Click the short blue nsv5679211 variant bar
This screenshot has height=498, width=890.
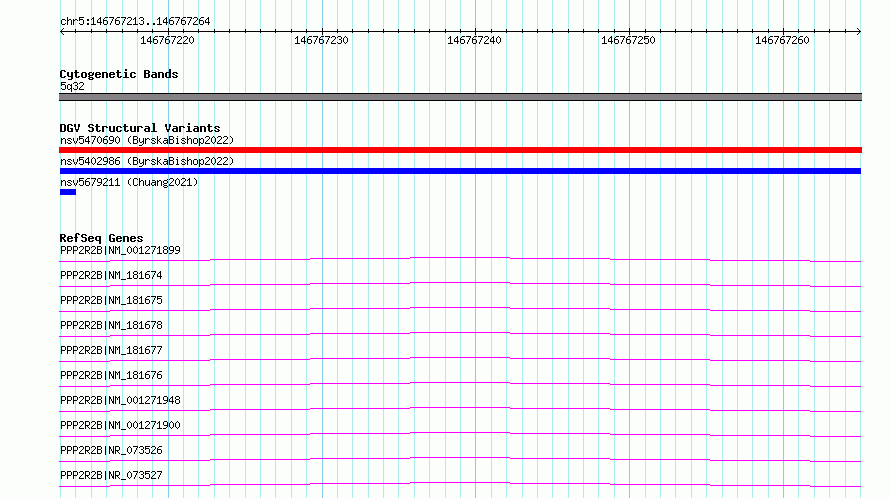click(x=68, y=192)
